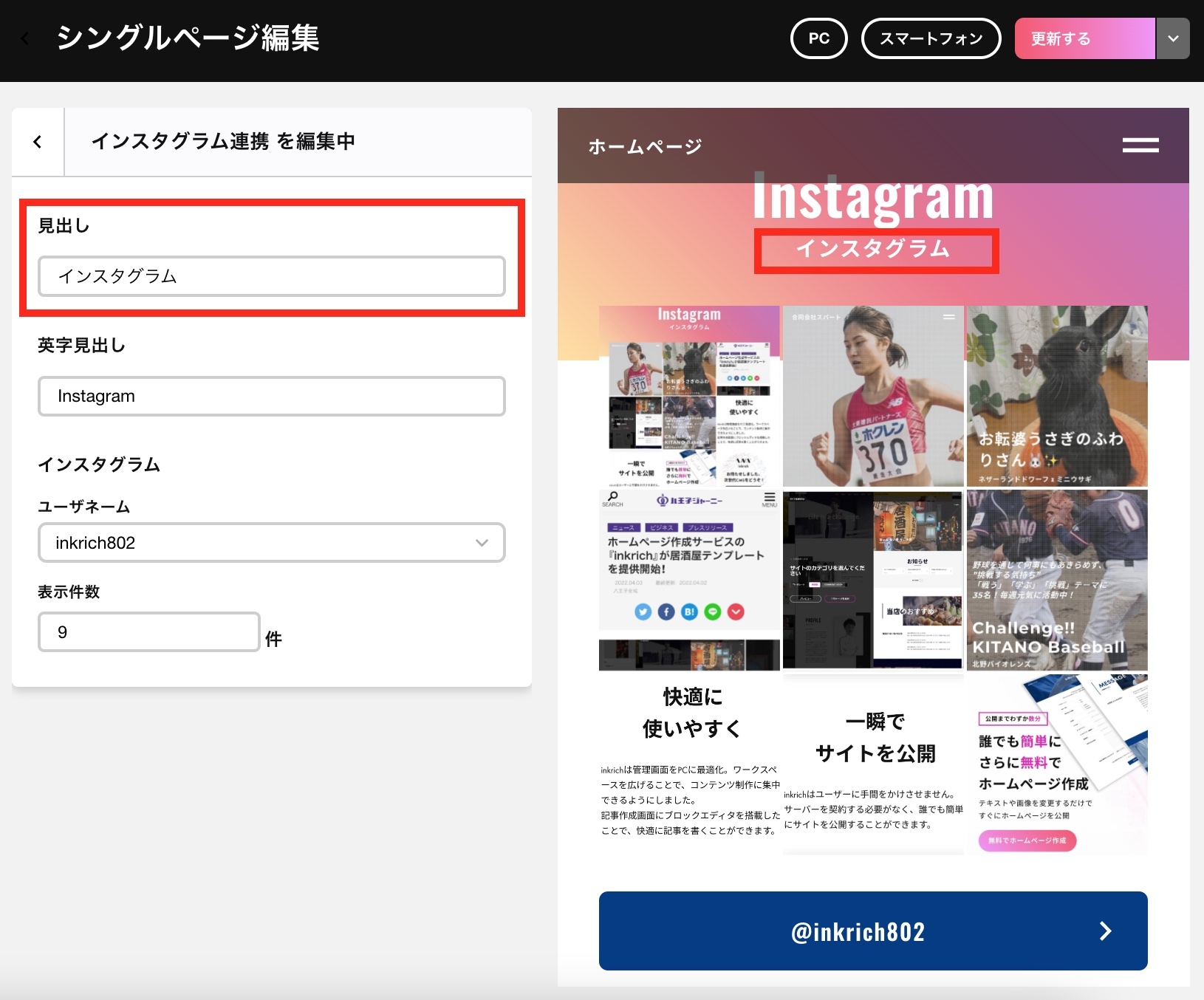This screenshot has height=1000, width=1204.
Task: Click the @inkrich802 link button
Action: pos(873,931)
